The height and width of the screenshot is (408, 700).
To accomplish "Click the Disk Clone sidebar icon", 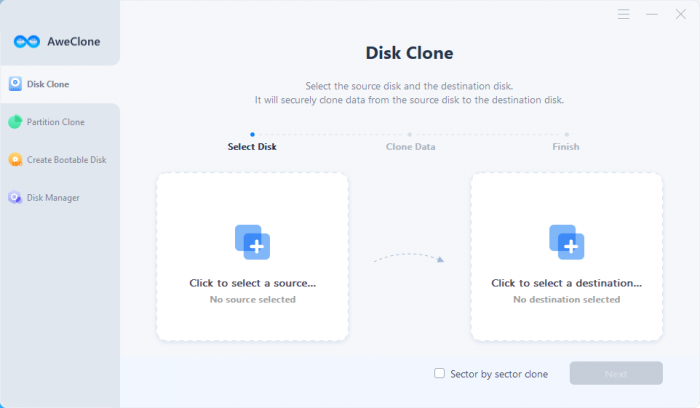I will (x=15, y=84).
